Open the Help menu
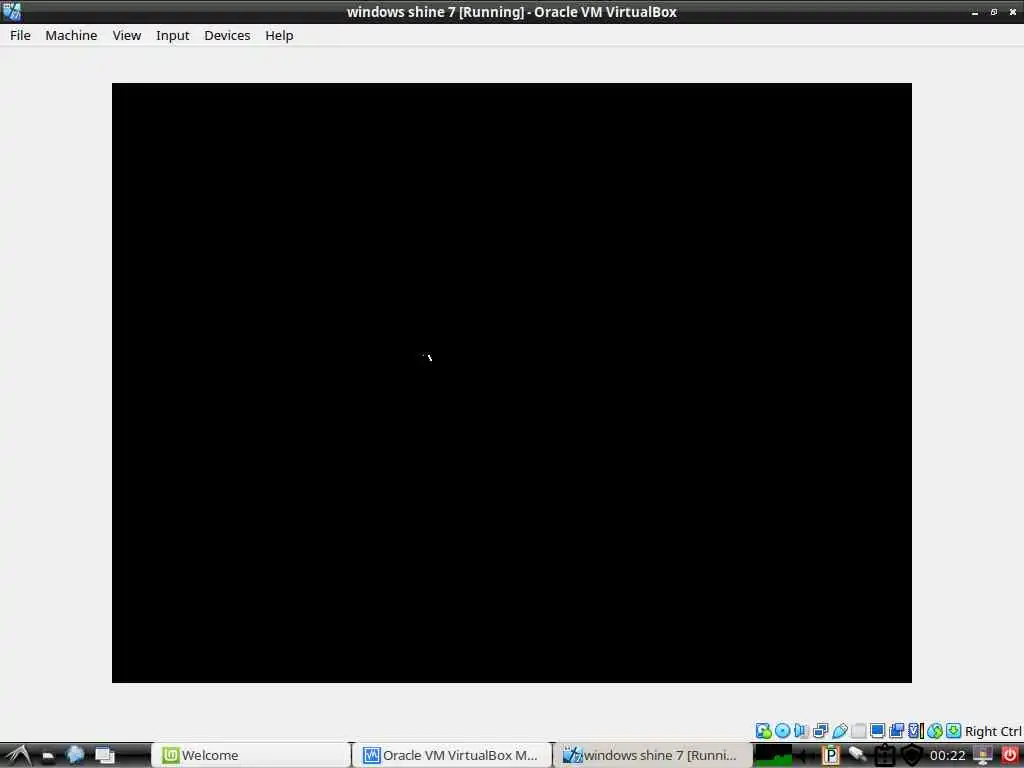 point(279,35)
